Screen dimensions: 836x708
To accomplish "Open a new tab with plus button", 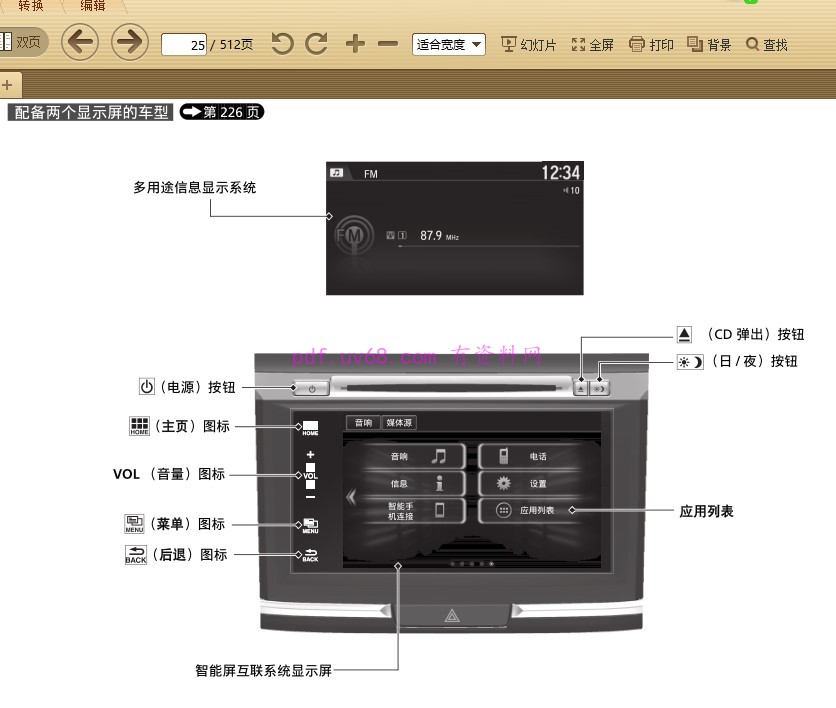I will click(7, 85).
